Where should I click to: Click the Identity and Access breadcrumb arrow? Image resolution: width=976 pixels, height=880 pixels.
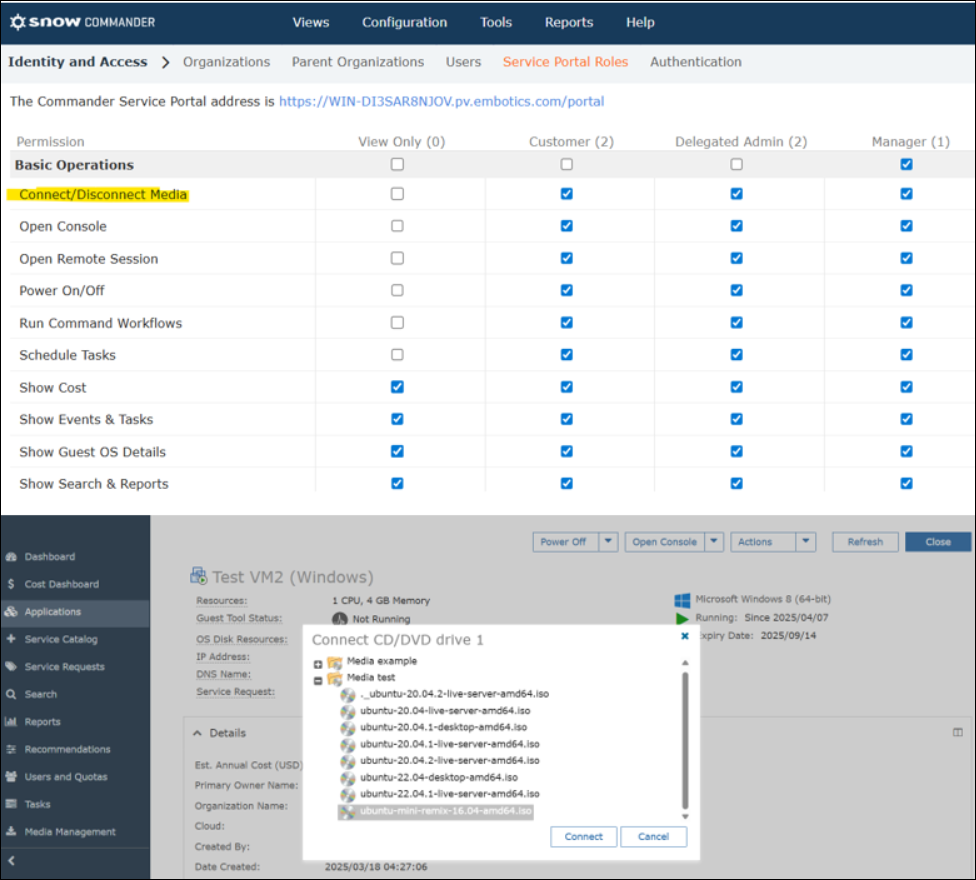click(x=165, y=62)
